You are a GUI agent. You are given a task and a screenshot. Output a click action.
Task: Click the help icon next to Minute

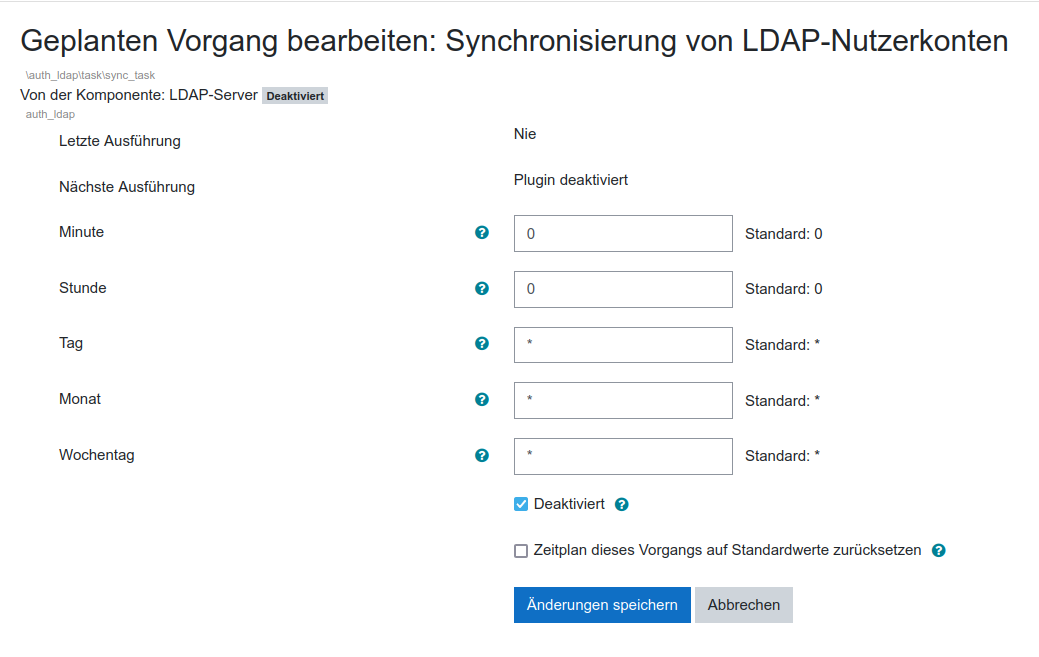pos(482,233)
